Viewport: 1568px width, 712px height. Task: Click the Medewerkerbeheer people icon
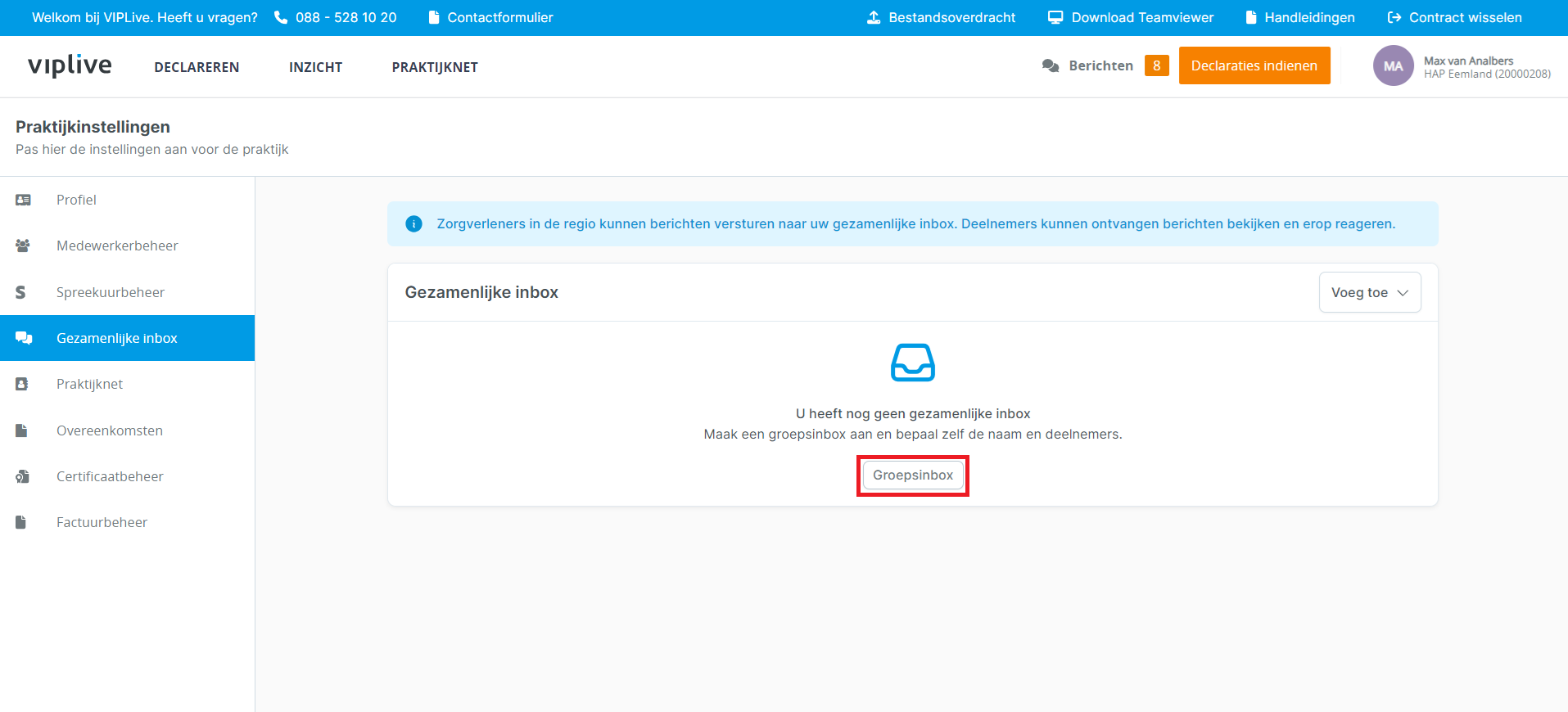[x=23, y=246]
